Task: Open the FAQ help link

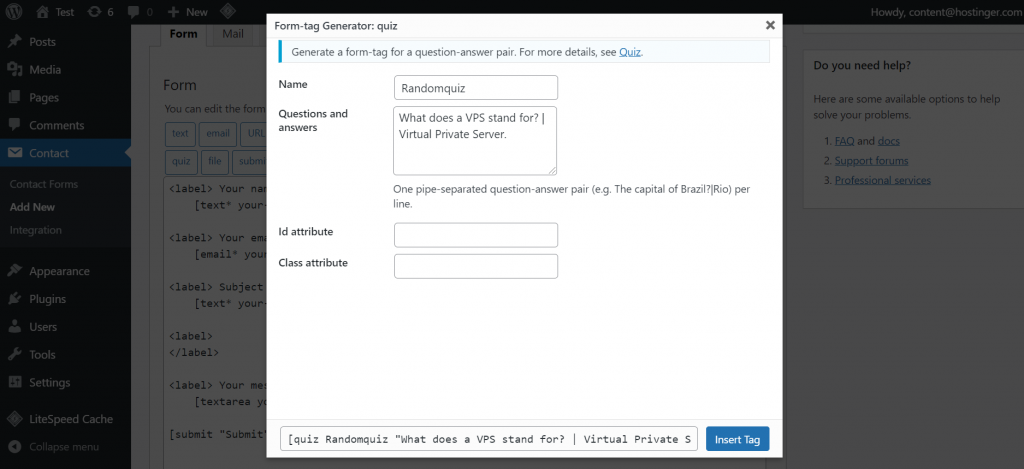Action: [844, 141]
